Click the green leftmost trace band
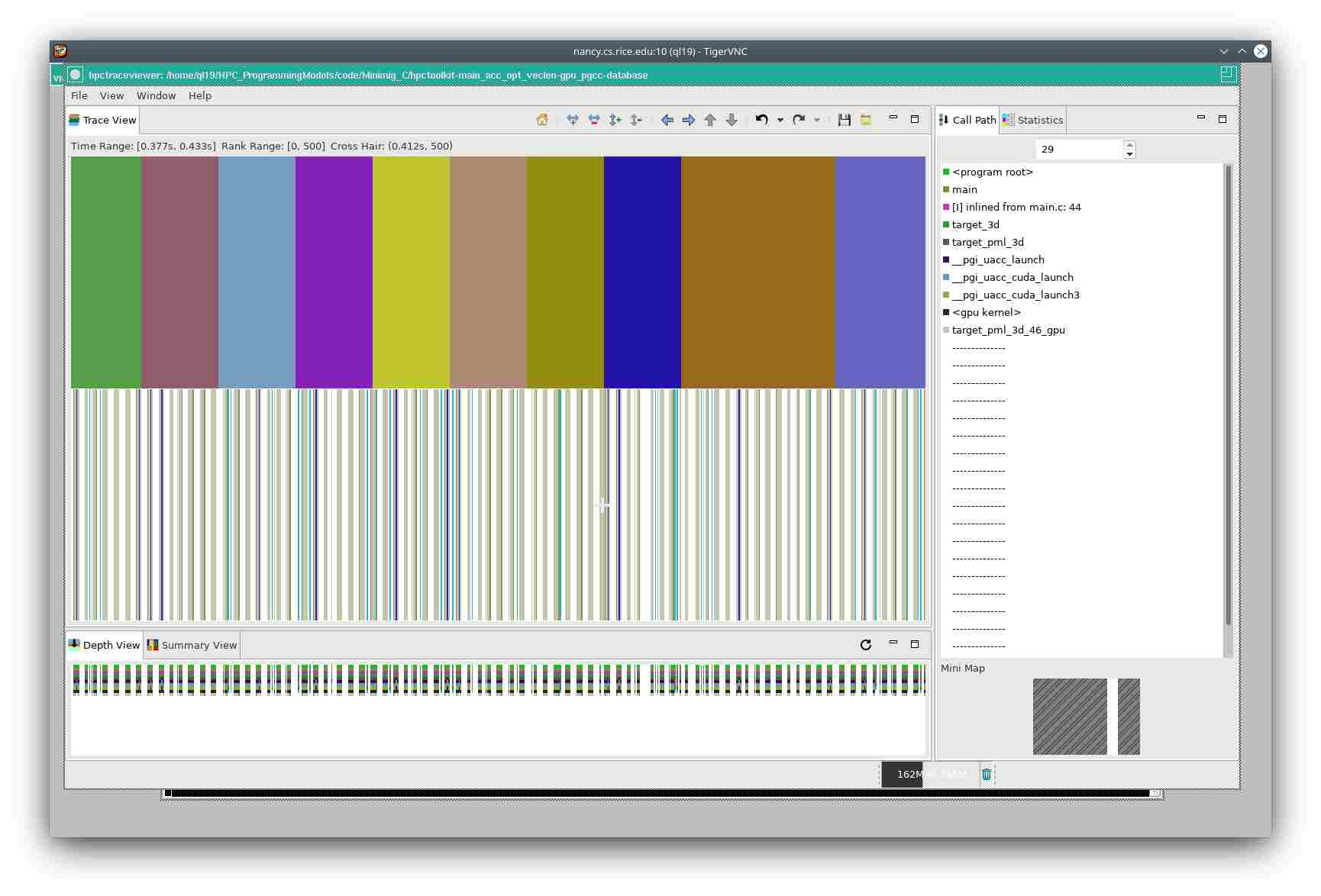This screenshot has height=896, width=1321. 106,272
